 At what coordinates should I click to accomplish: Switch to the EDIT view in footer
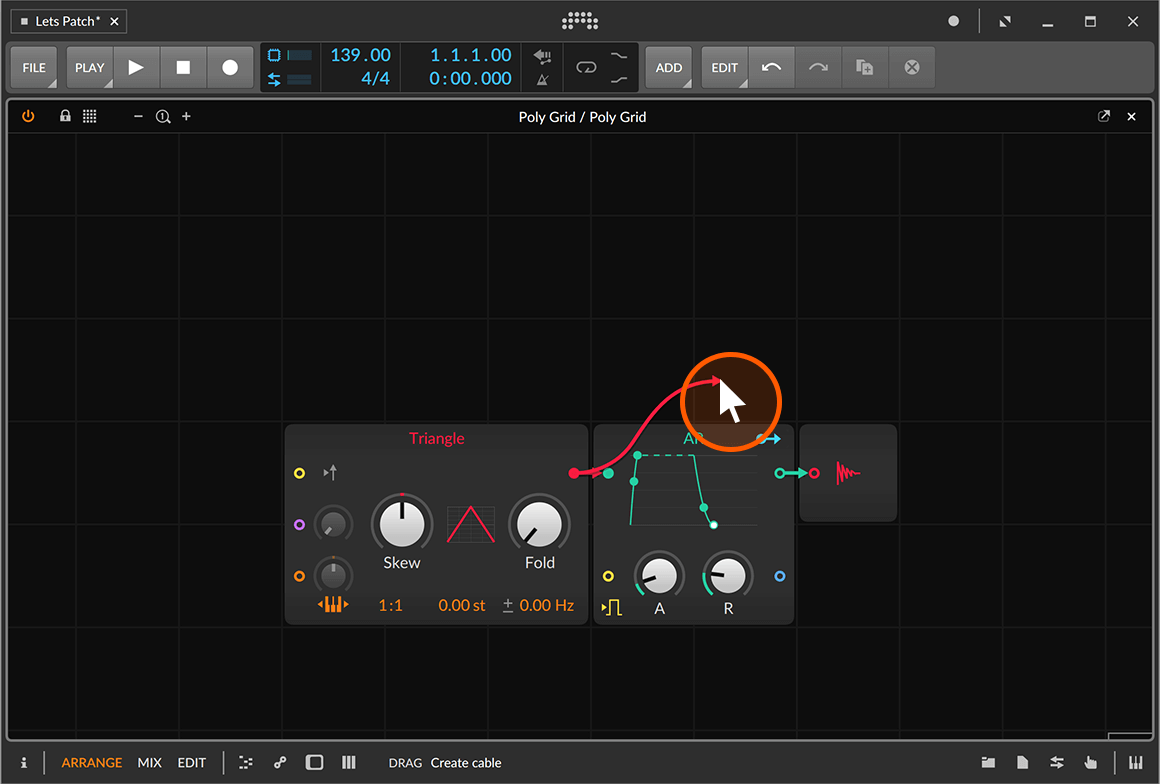(x=192, y=763)
